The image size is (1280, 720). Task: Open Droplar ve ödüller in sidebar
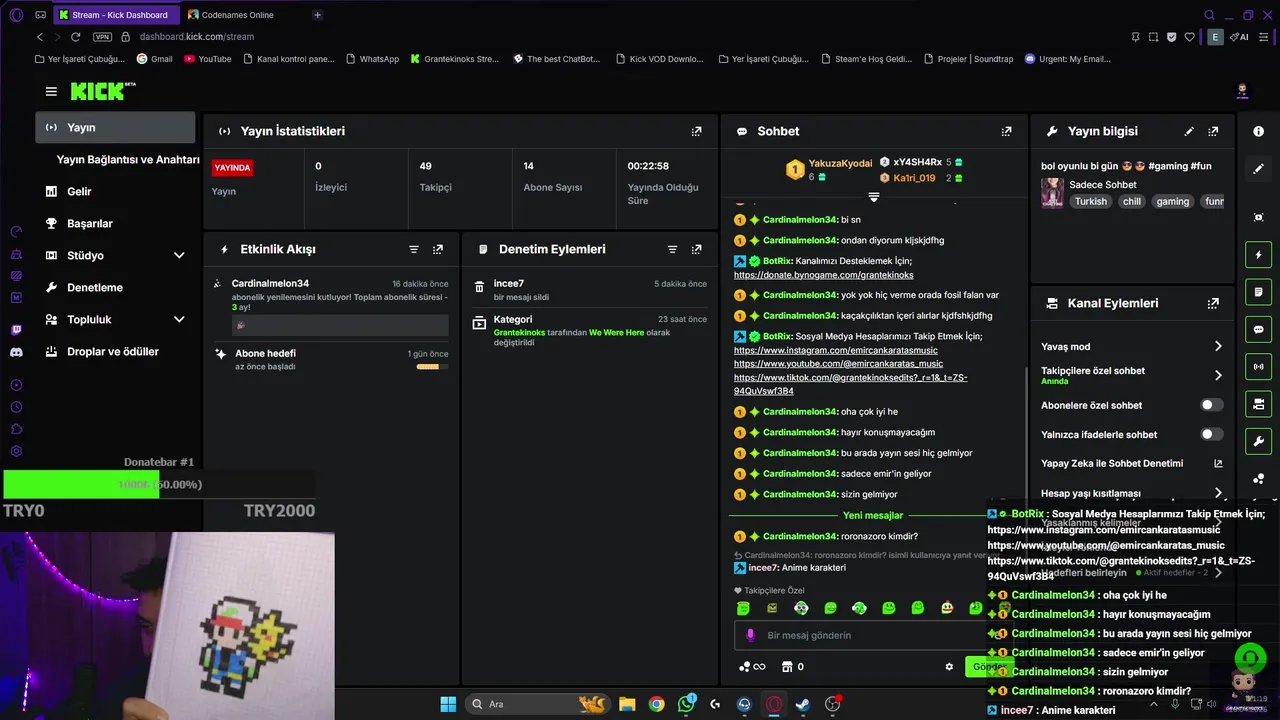click(115, 351)
